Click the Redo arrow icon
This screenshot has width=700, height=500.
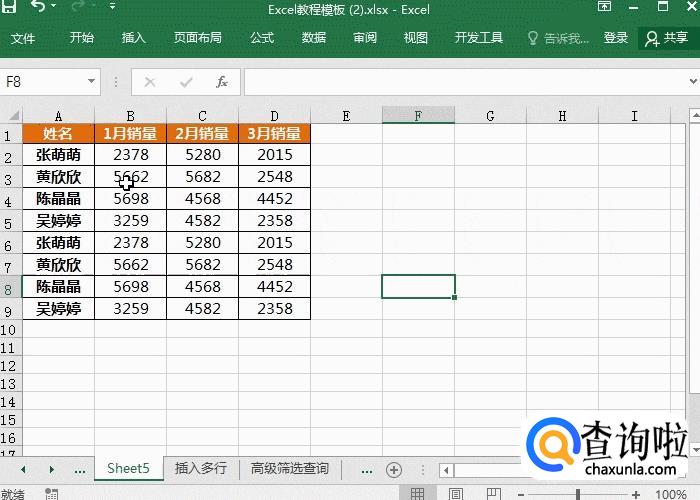point(78,6)
